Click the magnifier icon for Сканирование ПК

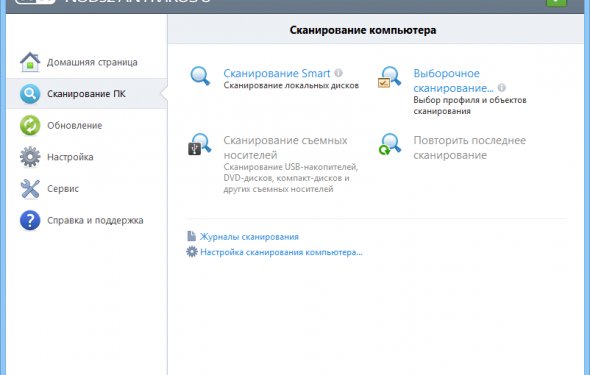point(30,94)
